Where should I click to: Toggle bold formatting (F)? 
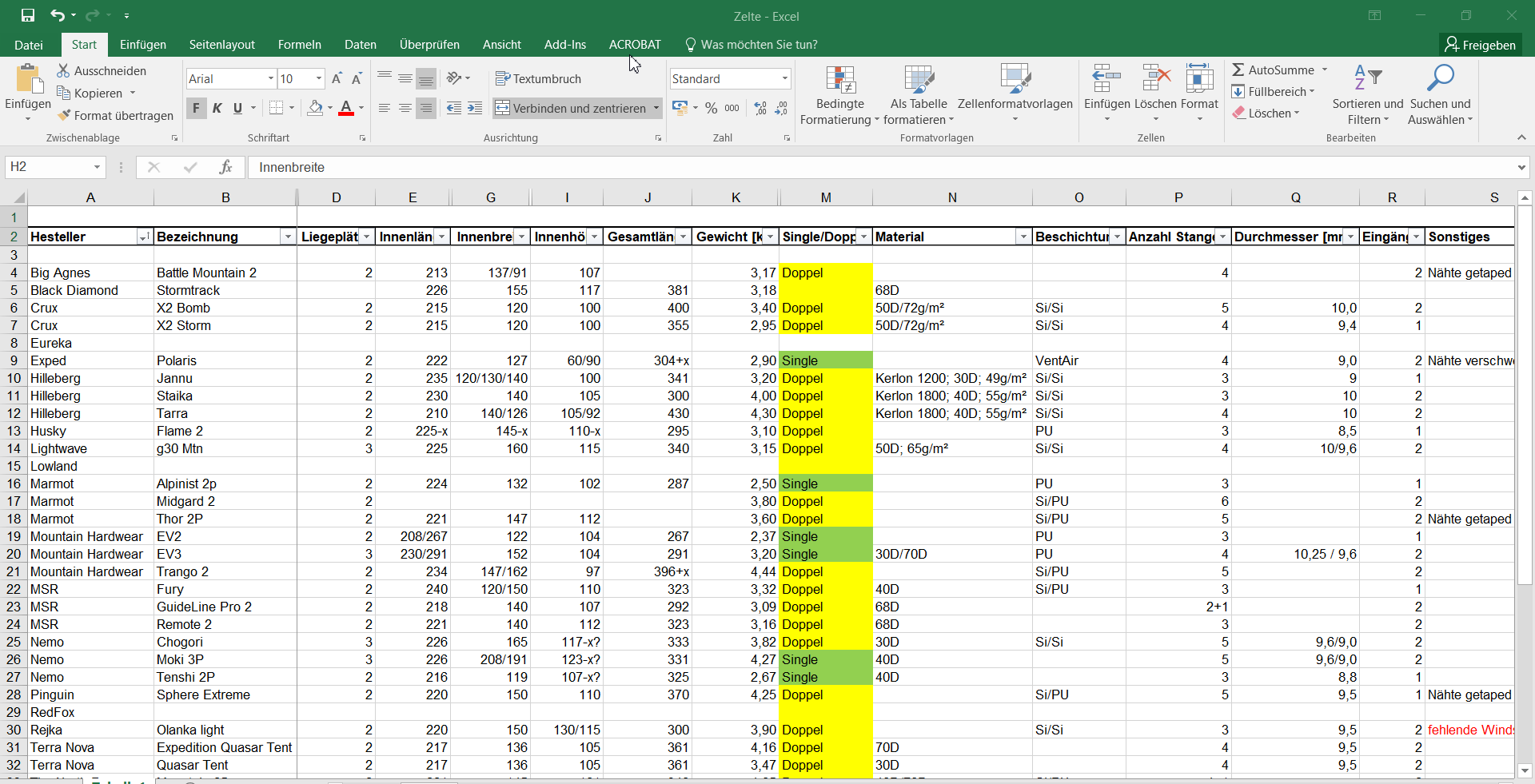[196, 107]
